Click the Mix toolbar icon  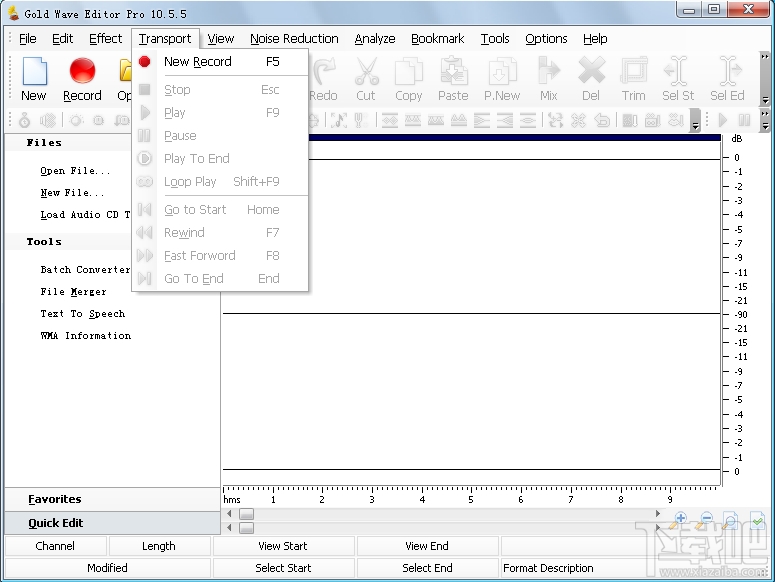[x=549, y=71]
